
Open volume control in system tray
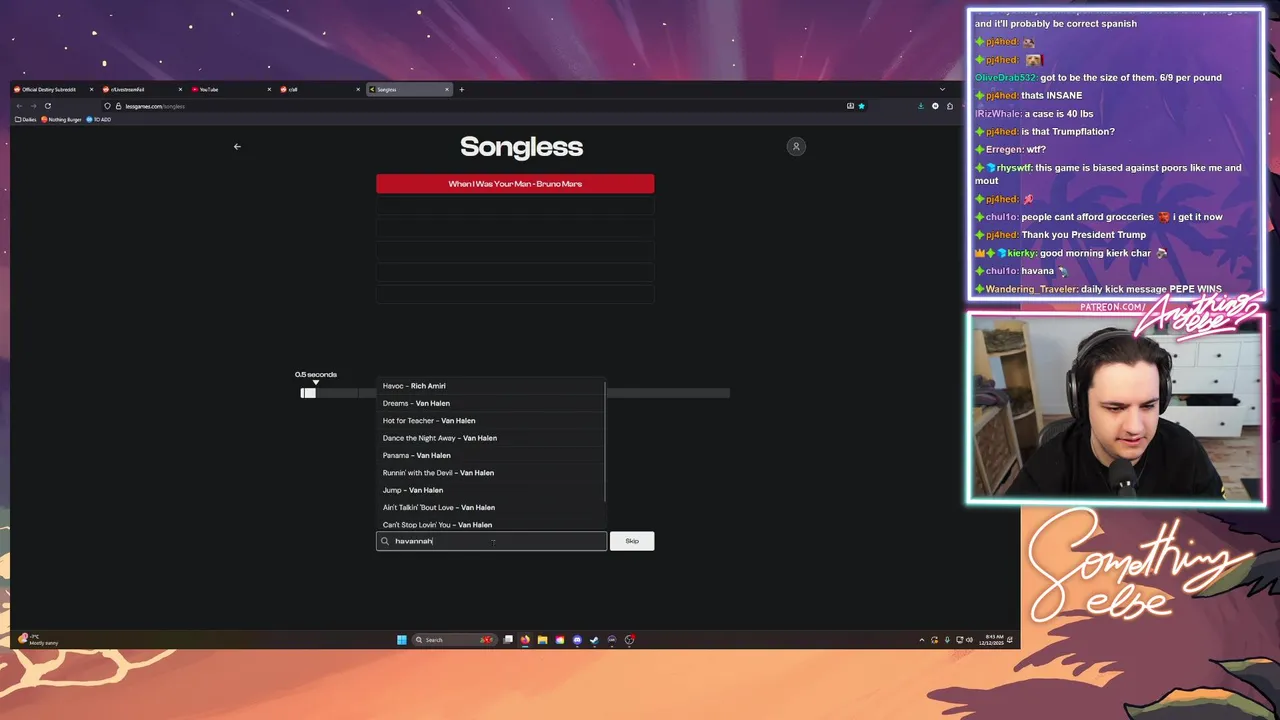pos(969,640)
